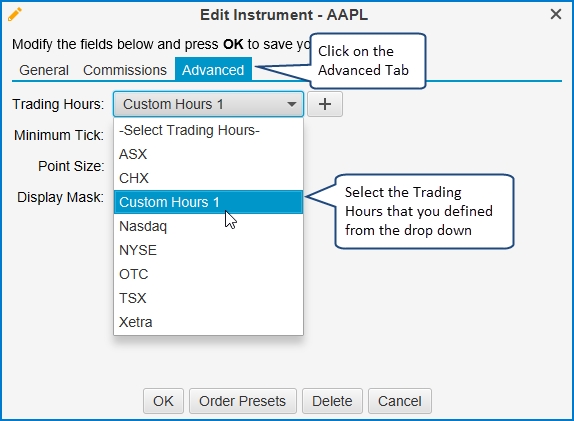Image resolution: width=574 pixels, height=421 pixels.
Task: Cancel editing the instrument
Action: [x=400, y=401]
